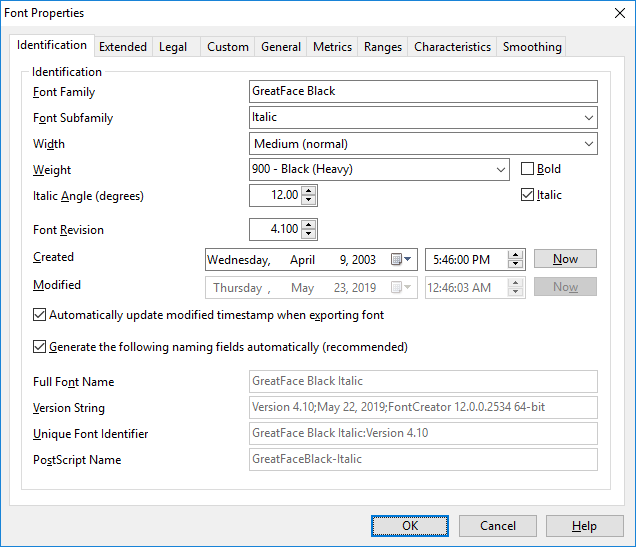This screenshot has width=636, height=547.
Task: Expand the Font Subfamily dropdown
Action: (x=588, y=118)
